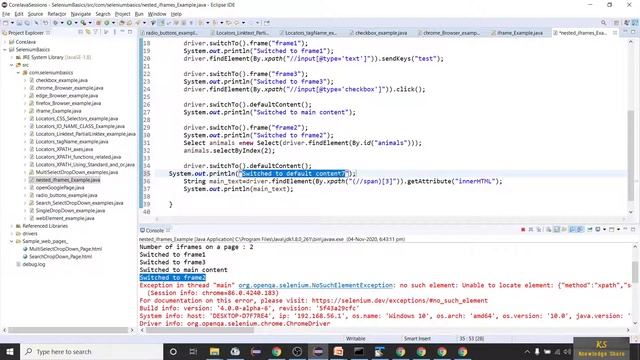Expand the drivers folder node
The height and width of the screenshot is (360, 640).
[11, 233]
